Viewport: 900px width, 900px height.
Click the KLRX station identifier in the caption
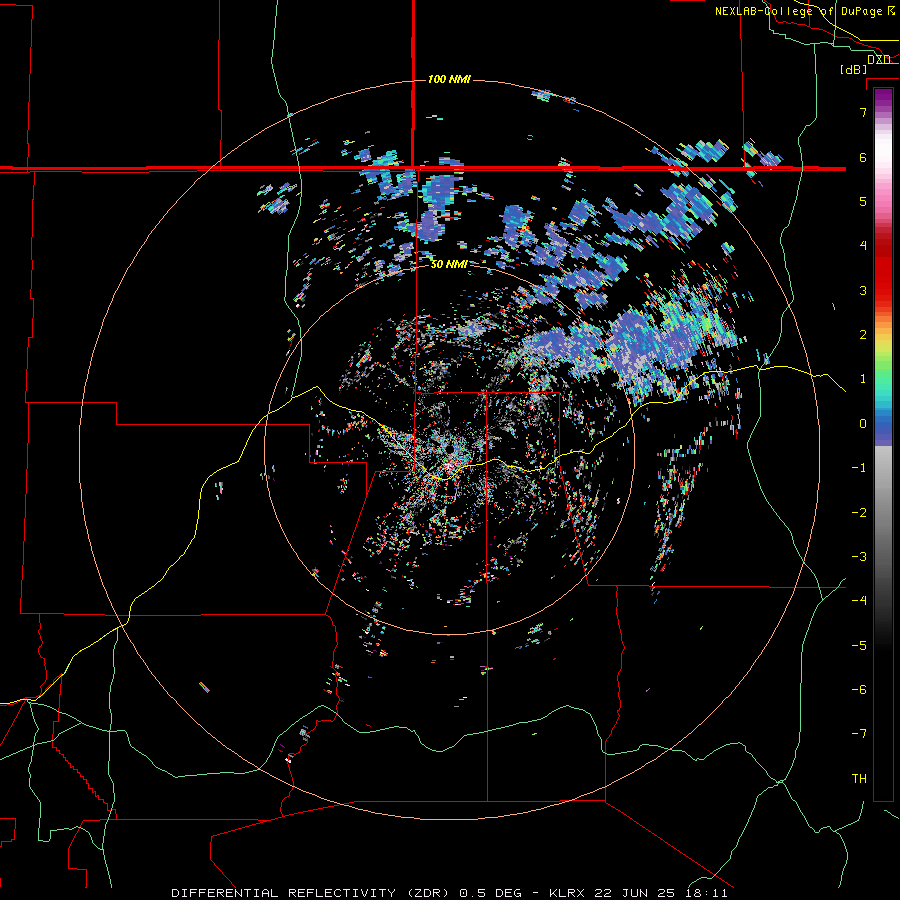(x=568, y=893)
